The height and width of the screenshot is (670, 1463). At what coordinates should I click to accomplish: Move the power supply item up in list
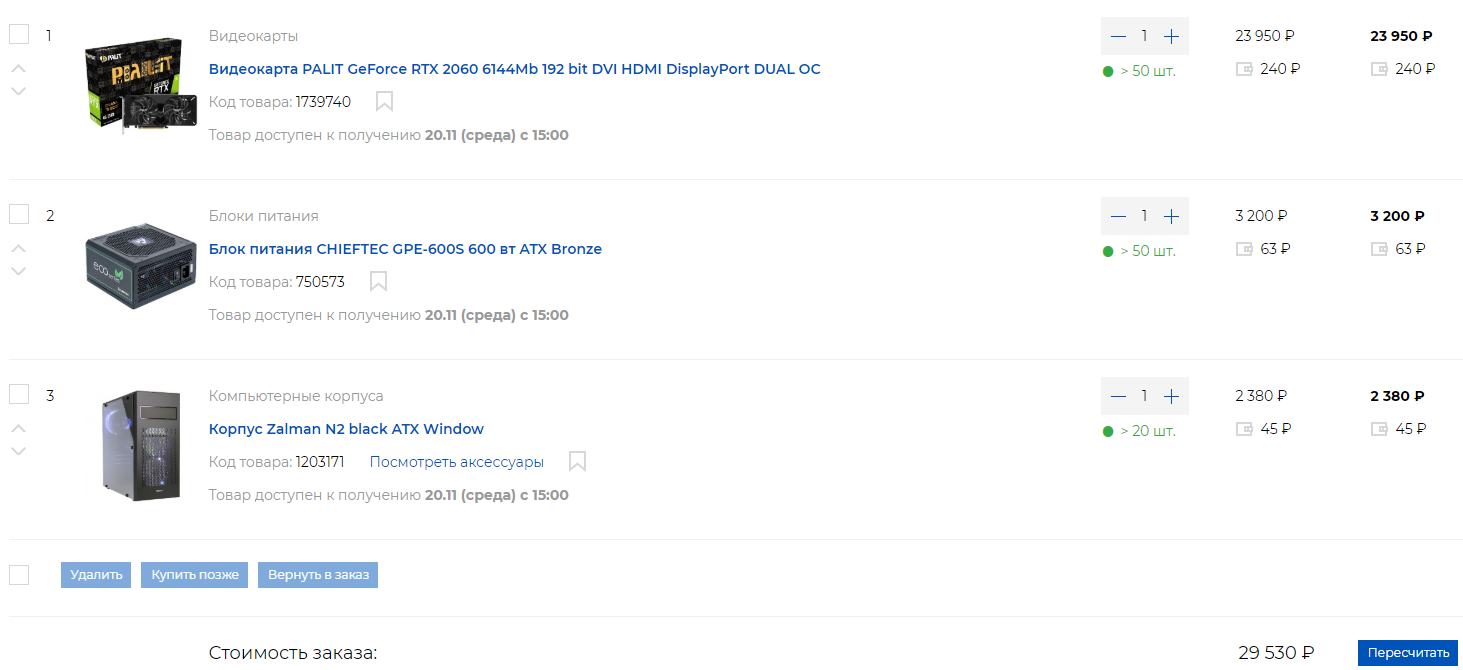18,248
